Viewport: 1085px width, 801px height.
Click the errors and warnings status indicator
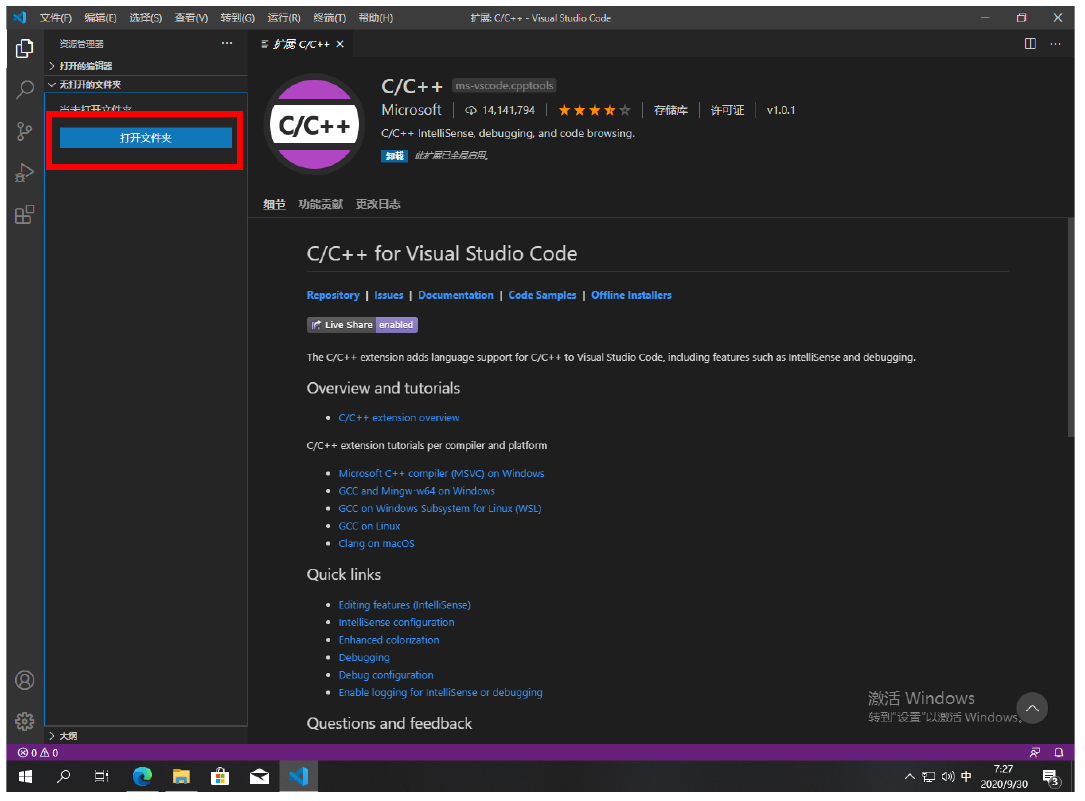38,752
